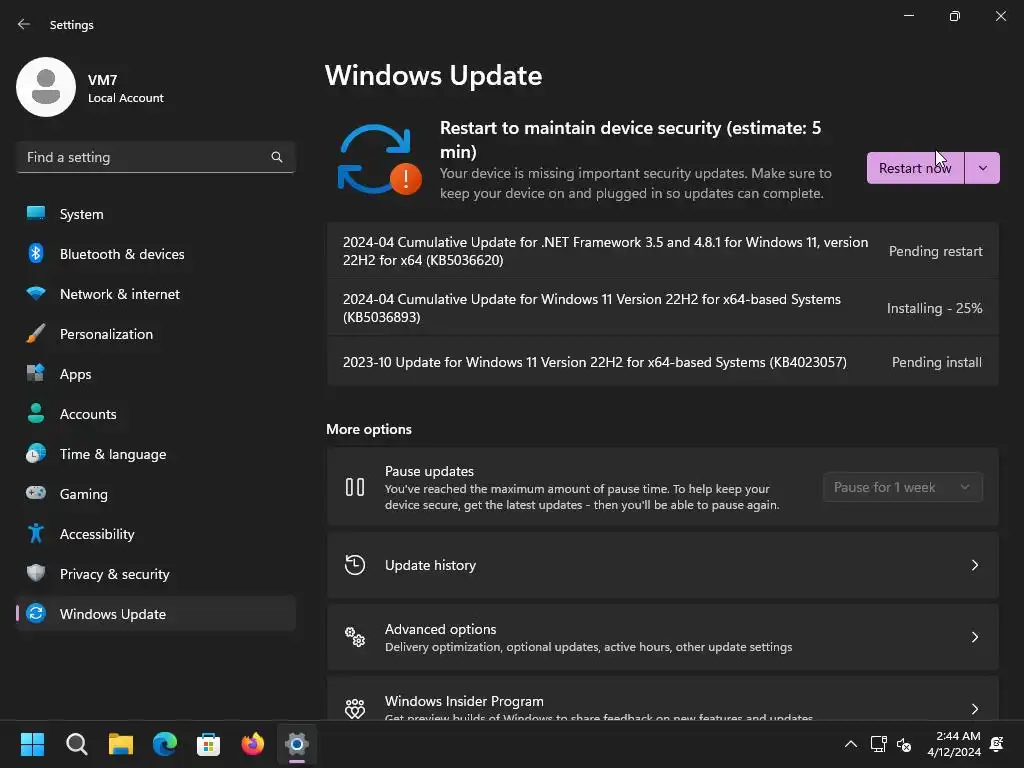
Task: Show hidden system tray icons
Action: 851,744
